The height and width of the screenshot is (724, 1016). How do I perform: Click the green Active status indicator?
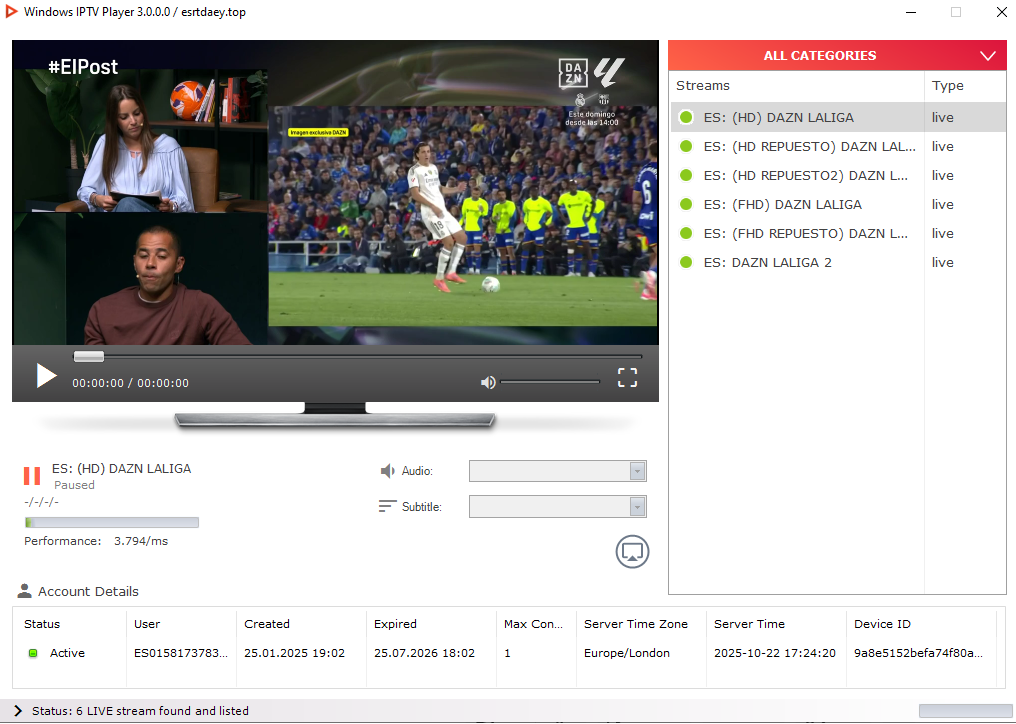pos(33,653)
